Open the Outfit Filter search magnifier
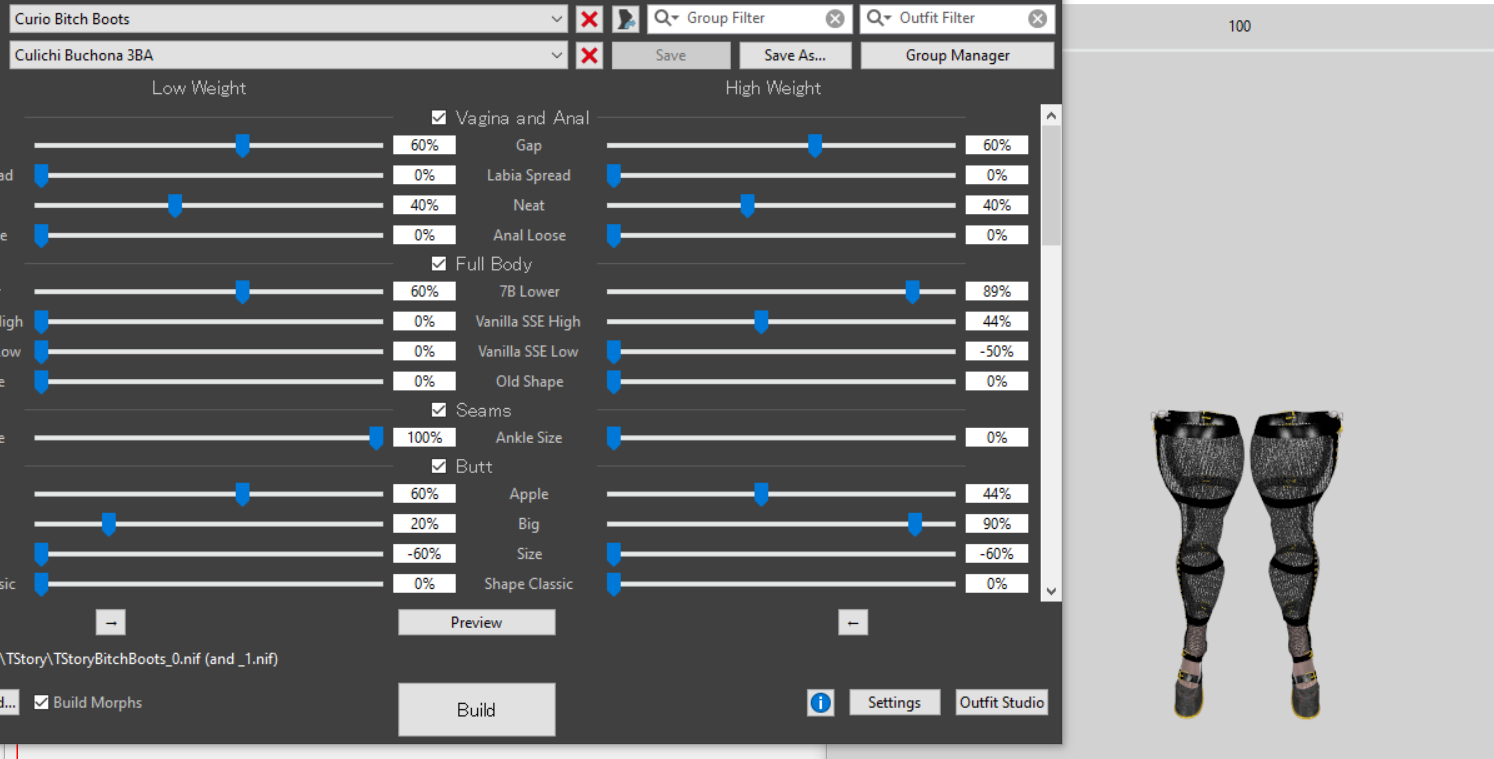1494x759 pixels. [878, 18]
